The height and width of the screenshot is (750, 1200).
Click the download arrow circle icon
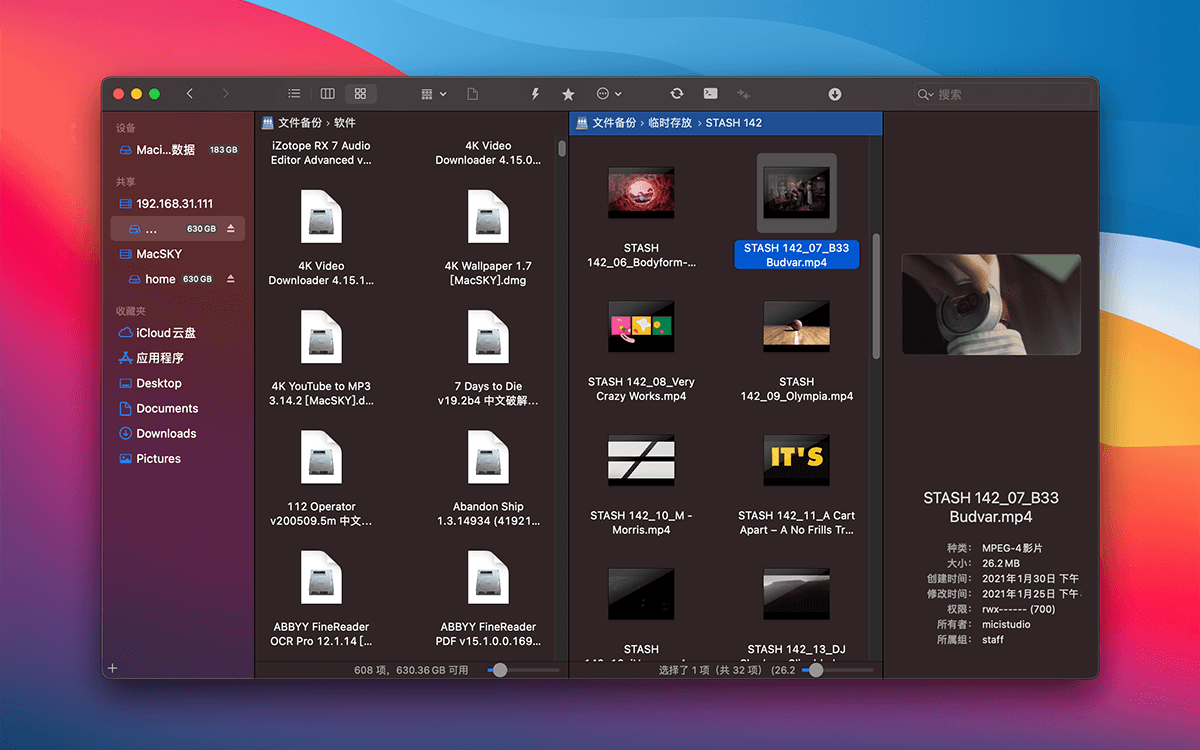click(835, 94)
